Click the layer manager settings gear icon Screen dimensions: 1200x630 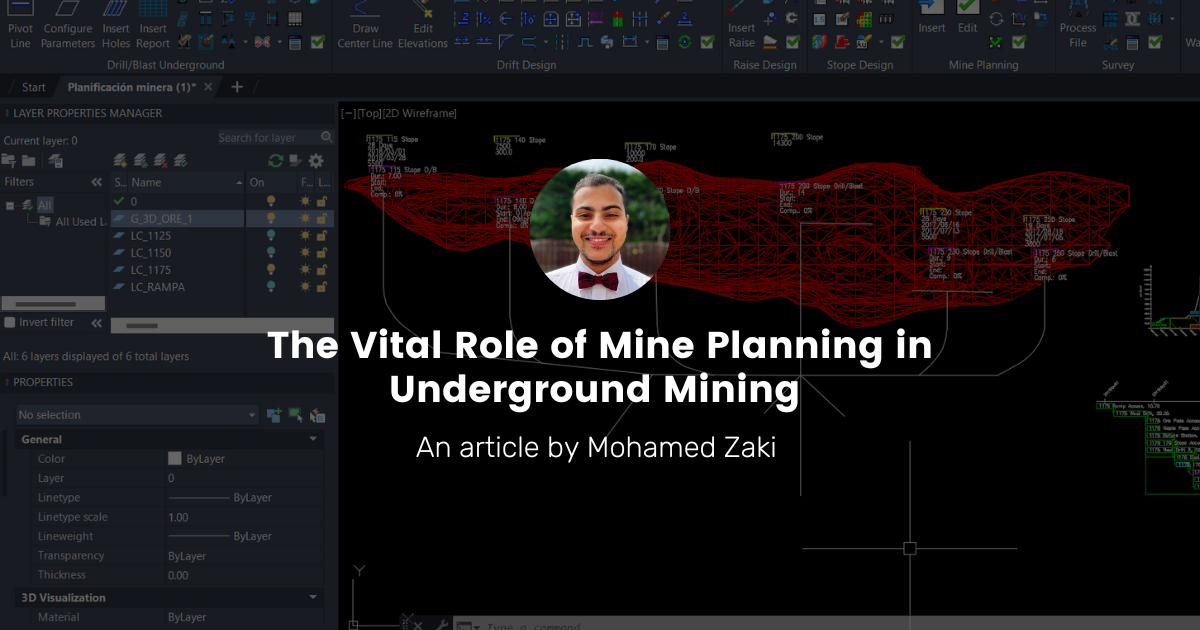point(316,160)
